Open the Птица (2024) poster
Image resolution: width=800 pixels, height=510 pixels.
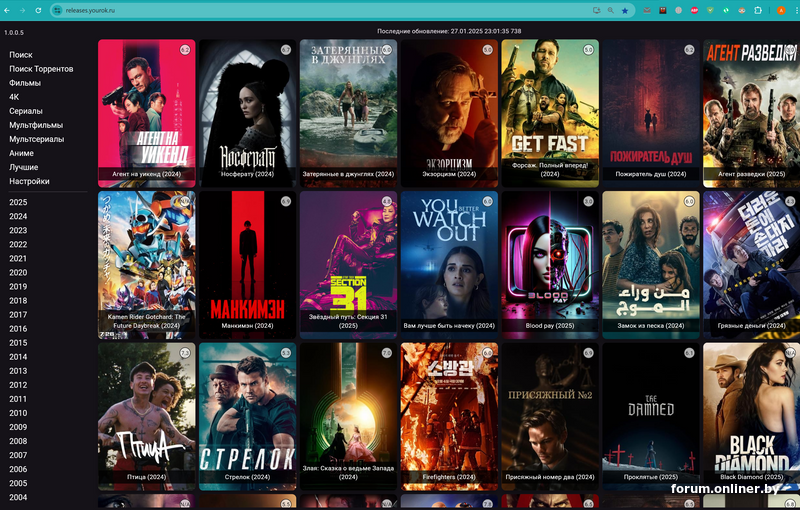pyautogui.click(x=146, y=416)
